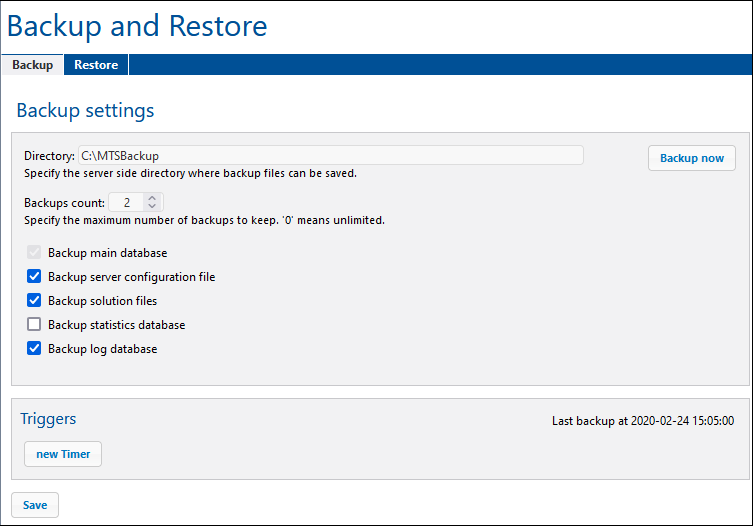The image size is (753, 526).
Task: Switch to the Backup tab
Action: pyautogui.click(x=32, y=65)
